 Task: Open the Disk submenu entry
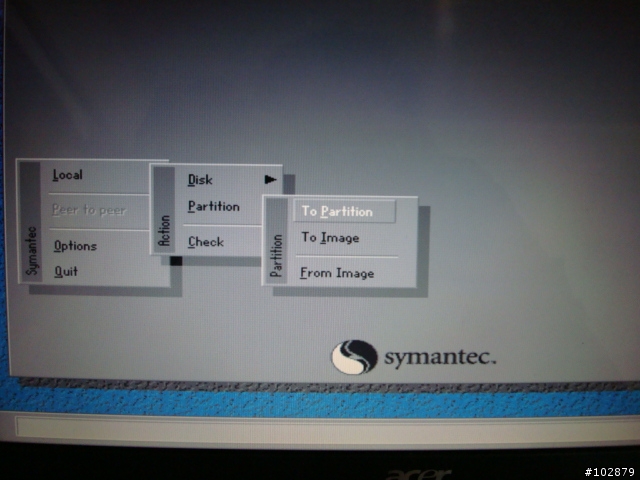click(200, 180)
